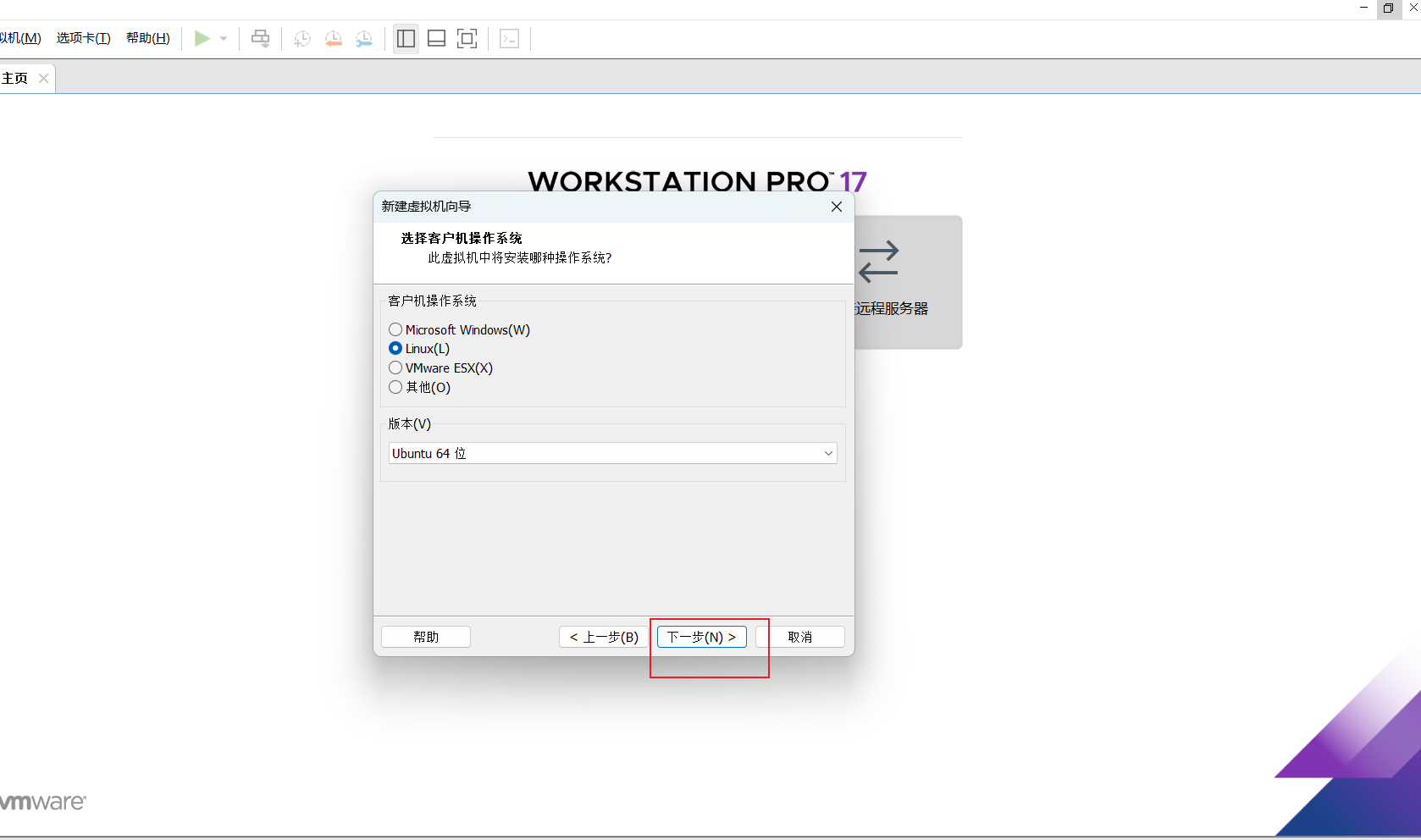The height and width of the screenshot is (840, 1421).
Task: Click the take snapshot toolbar icon
Action: click(x=302, y=38)
